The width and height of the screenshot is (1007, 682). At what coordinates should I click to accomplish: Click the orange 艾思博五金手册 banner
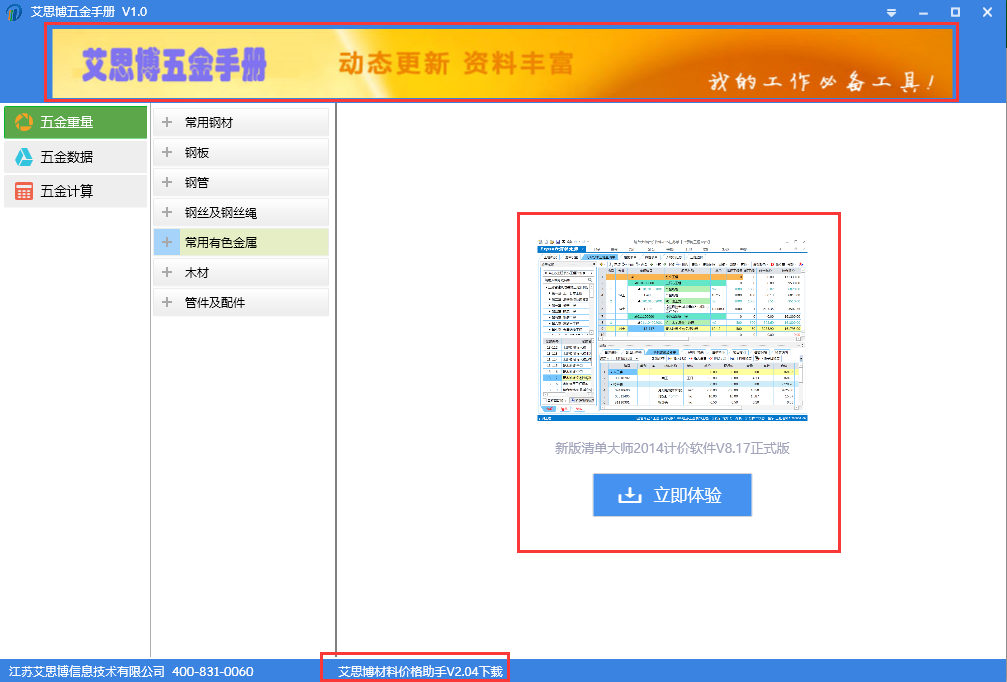[x=501, y=62]
